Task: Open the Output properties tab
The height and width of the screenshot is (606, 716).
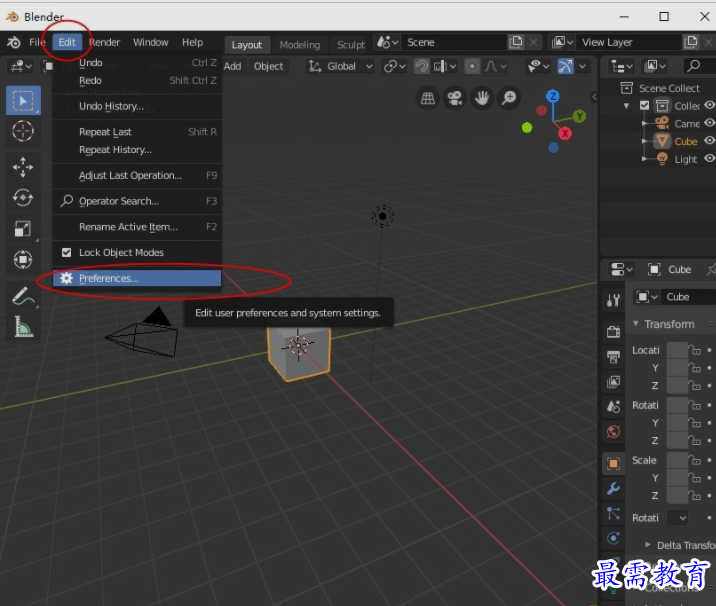Action: point(613,356)
